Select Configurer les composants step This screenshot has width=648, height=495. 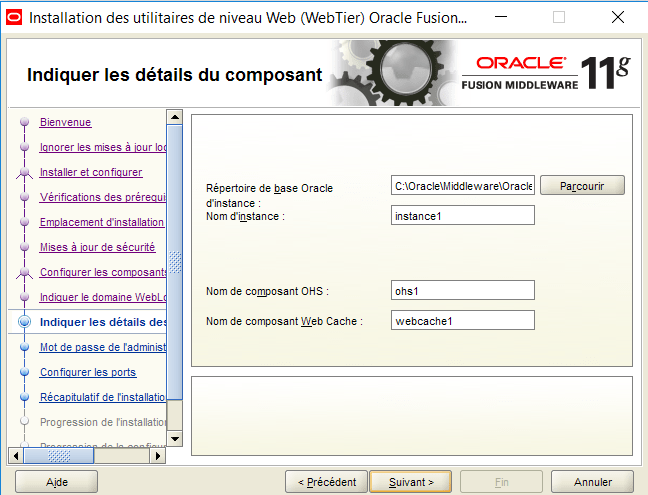102,272
